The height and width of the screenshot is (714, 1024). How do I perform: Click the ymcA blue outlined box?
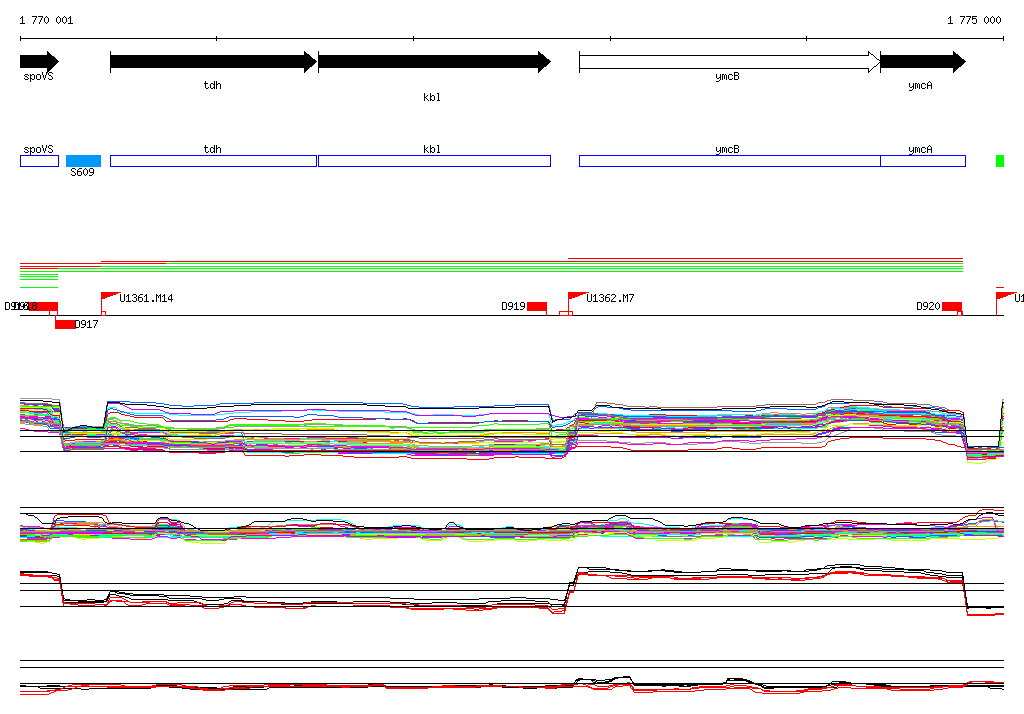[x=923, y=161]
